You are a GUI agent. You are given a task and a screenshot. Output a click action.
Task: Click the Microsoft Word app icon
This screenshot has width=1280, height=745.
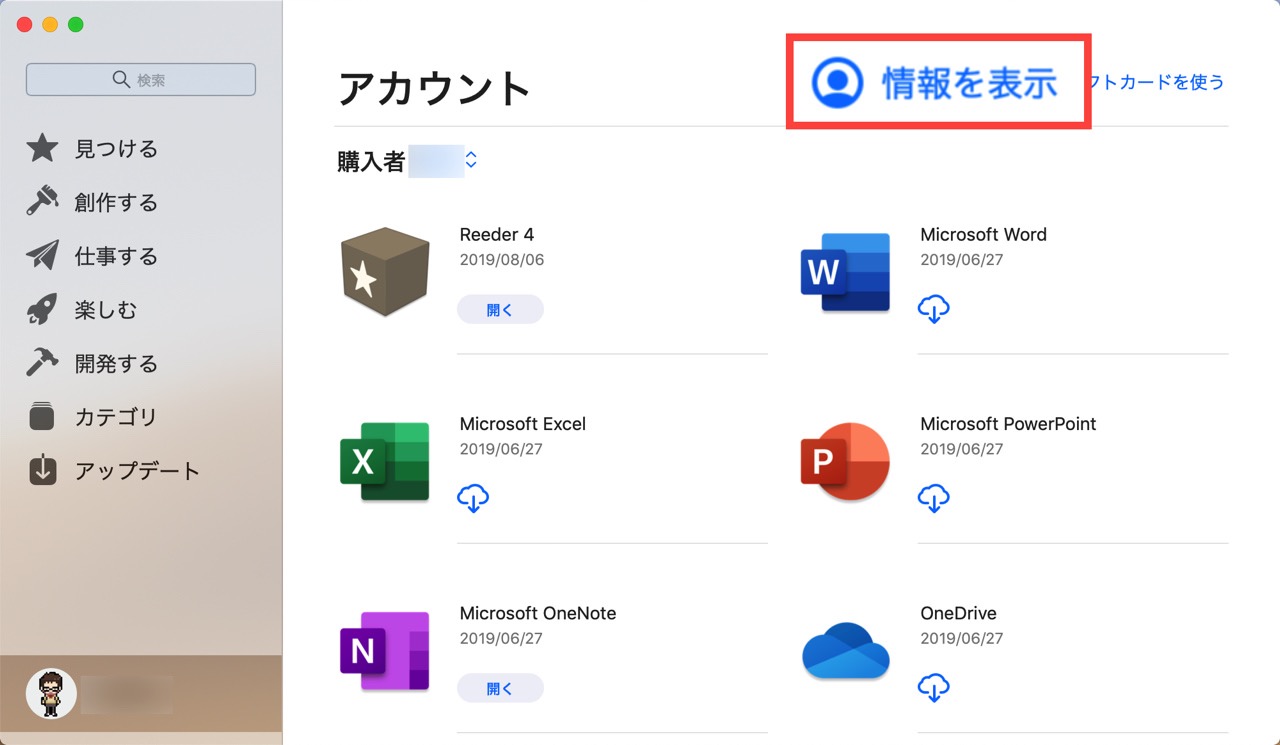(x=846, y=272)
